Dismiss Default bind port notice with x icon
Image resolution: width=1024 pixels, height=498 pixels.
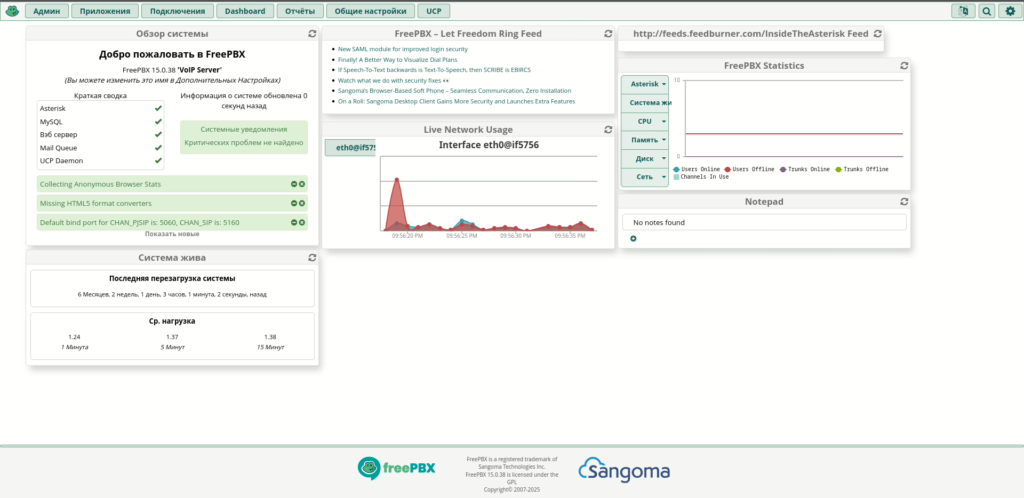[x=302, y=222]
